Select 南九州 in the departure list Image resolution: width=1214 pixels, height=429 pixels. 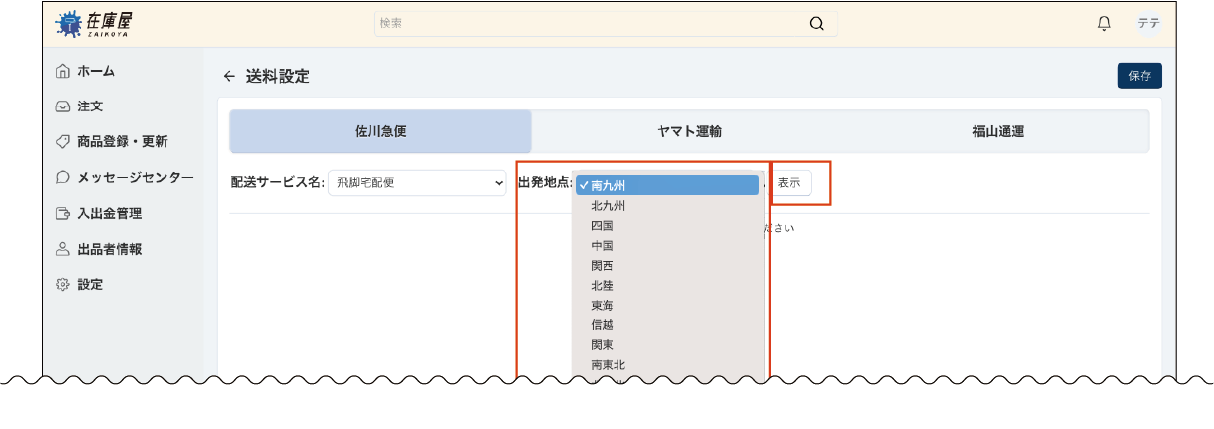point(667,185)
